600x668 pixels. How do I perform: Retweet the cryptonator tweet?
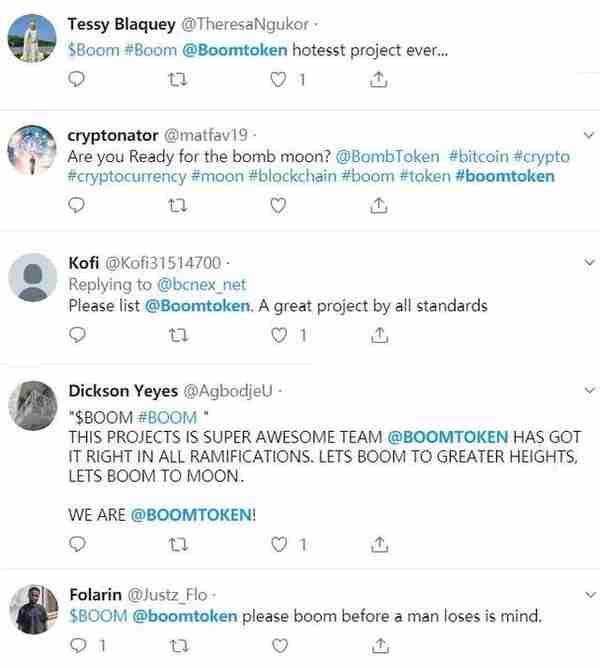[x=177, y=206]
